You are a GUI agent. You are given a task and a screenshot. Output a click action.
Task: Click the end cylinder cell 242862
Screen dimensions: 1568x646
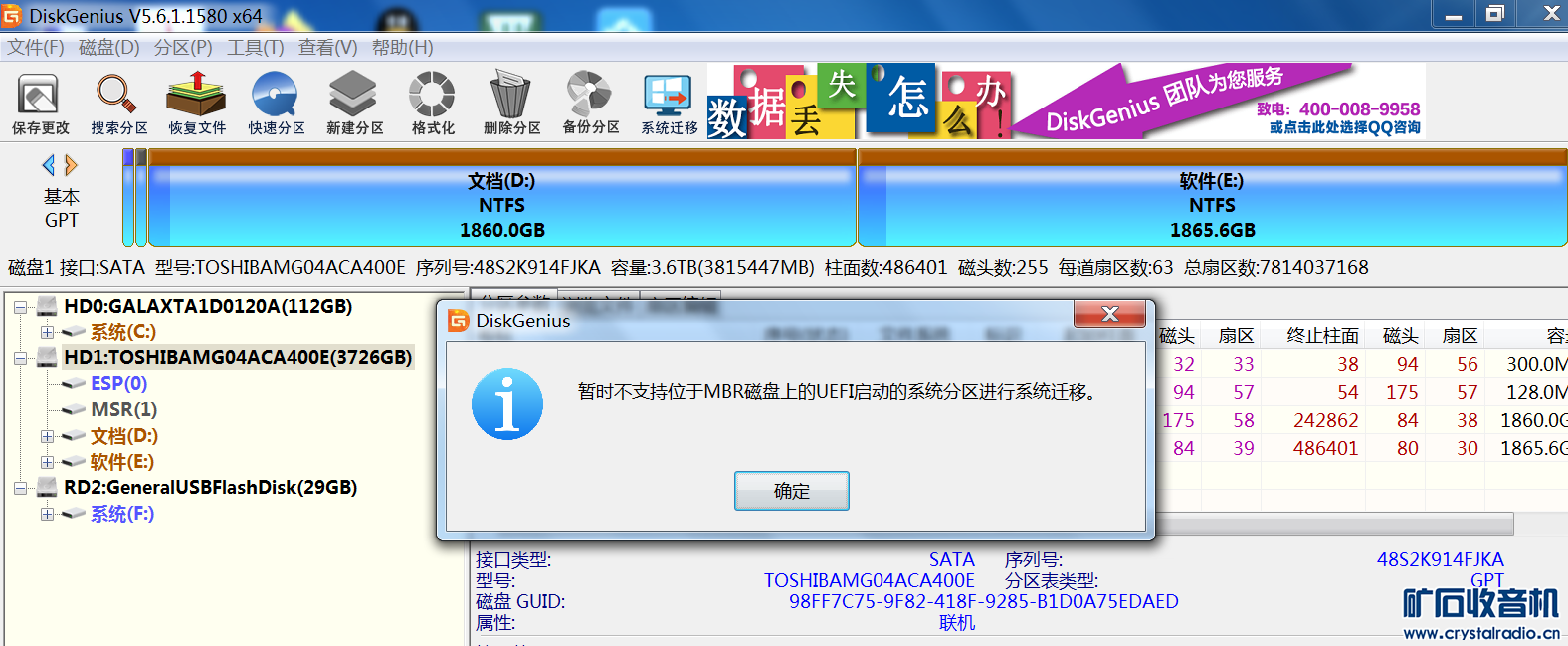point(1325,420)
